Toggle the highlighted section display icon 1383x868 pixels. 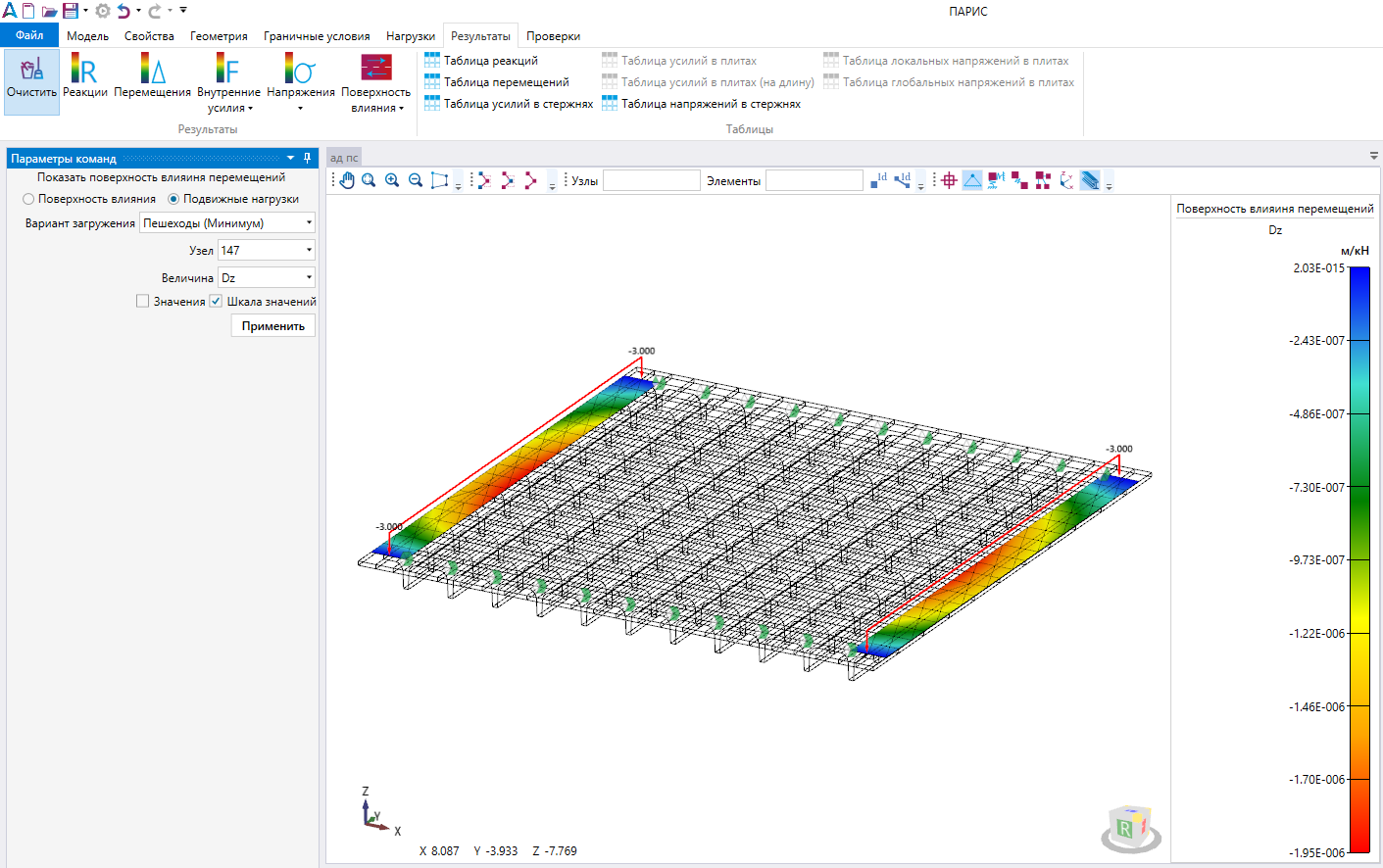[1090, 180]
